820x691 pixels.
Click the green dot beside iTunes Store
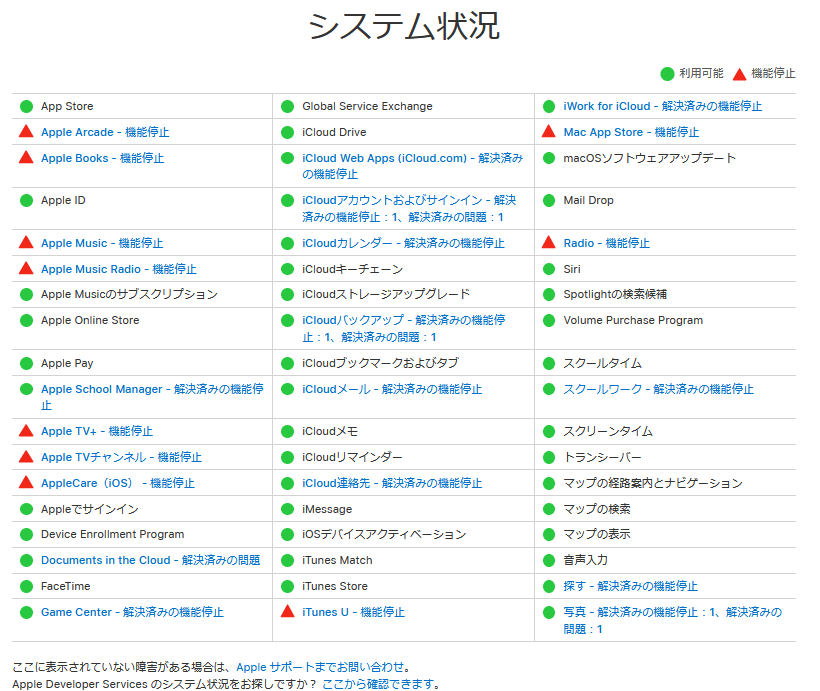coord(288,586)
